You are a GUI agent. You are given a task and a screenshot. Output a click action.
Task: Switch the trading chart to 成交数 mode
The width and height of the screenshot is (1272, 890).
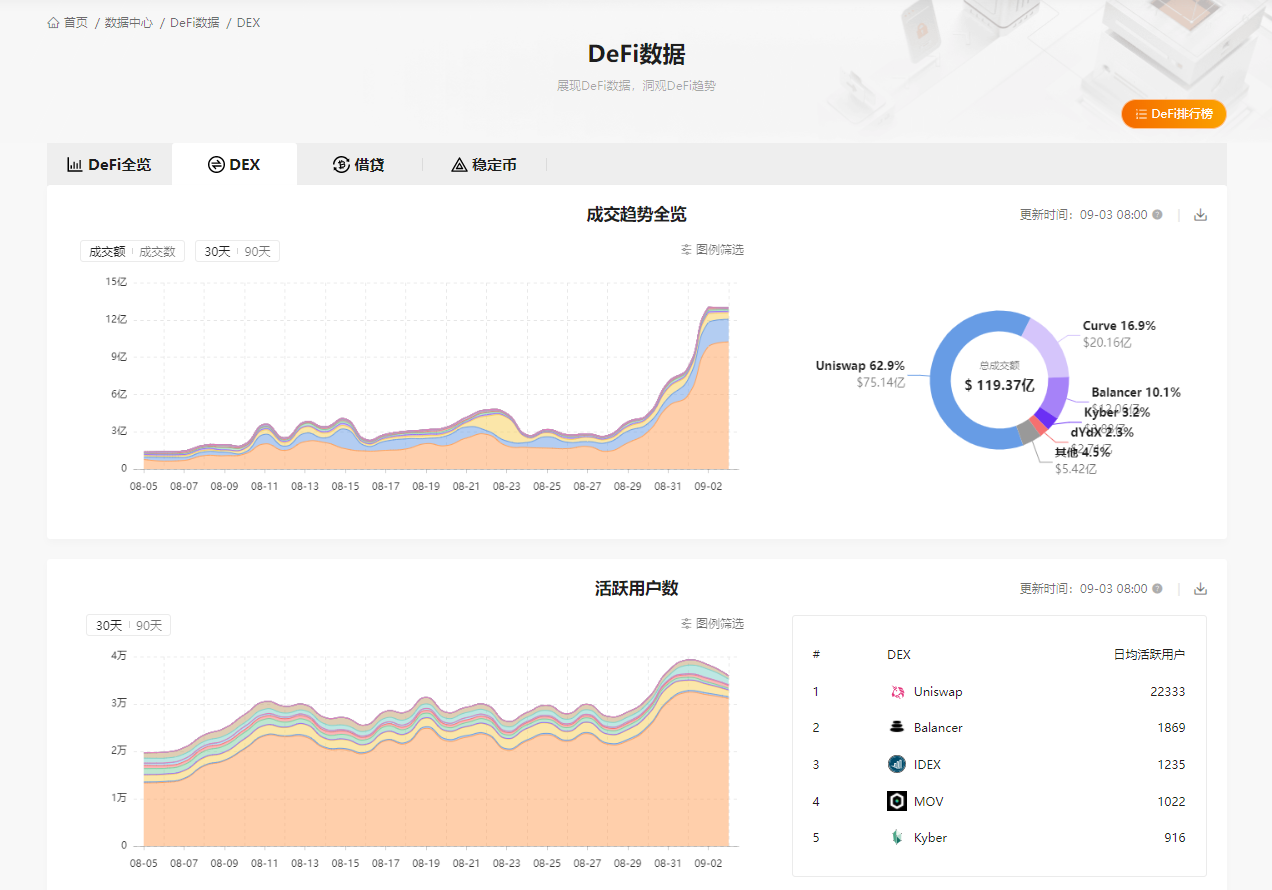pyautogui.click(x=156, y=251)
